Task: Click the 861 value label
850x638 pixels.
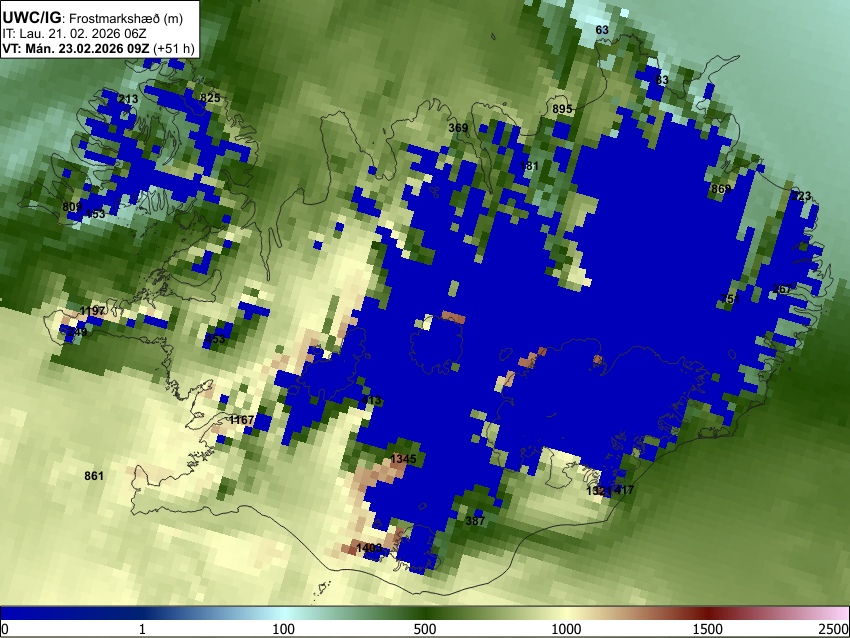Action: point(94,476)
